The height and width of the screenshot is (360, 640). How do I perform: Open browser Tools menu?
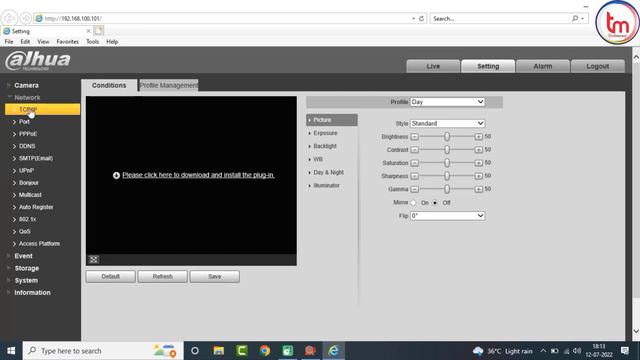click(92, 42)
